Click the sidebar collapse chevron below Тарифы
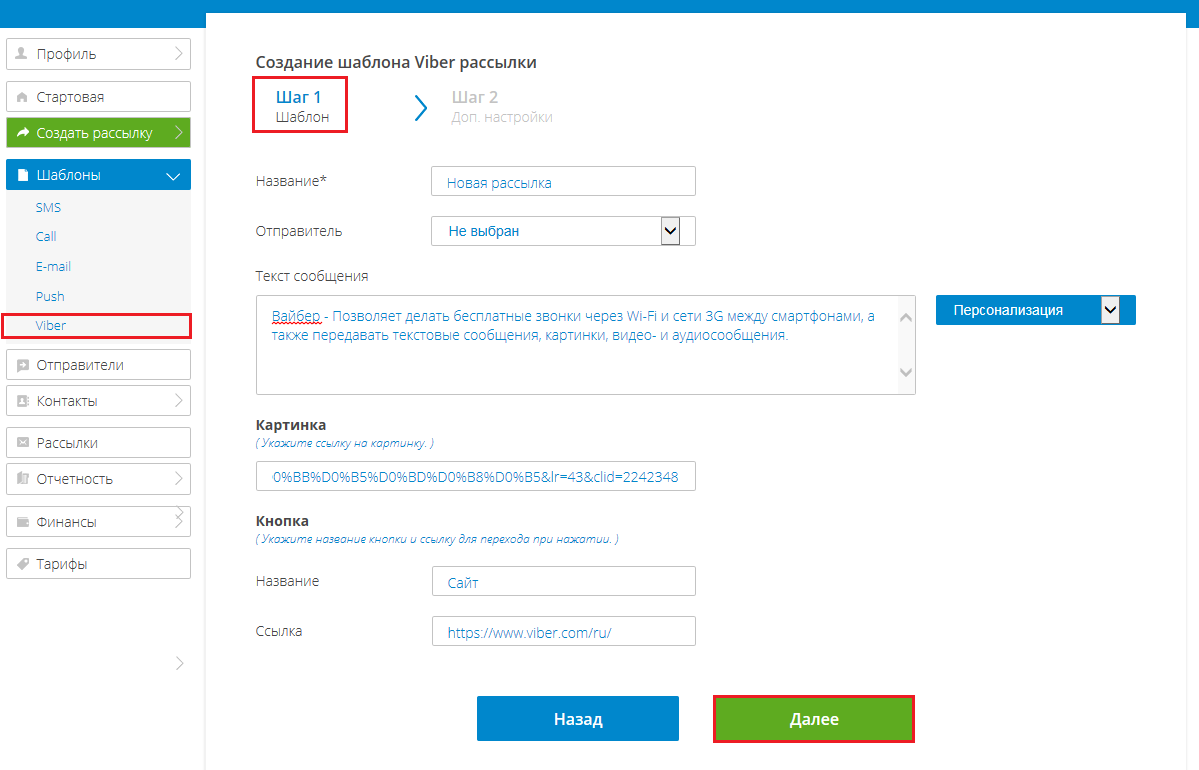This screenshot has width=1199, height=770. [179, 663]
